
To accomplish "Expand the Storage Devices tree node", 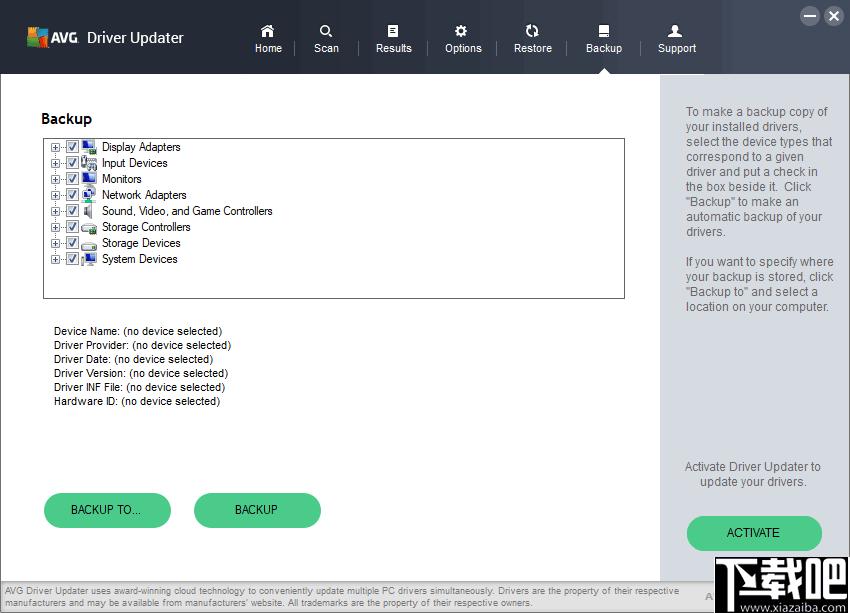I will (x=55, y=243).
